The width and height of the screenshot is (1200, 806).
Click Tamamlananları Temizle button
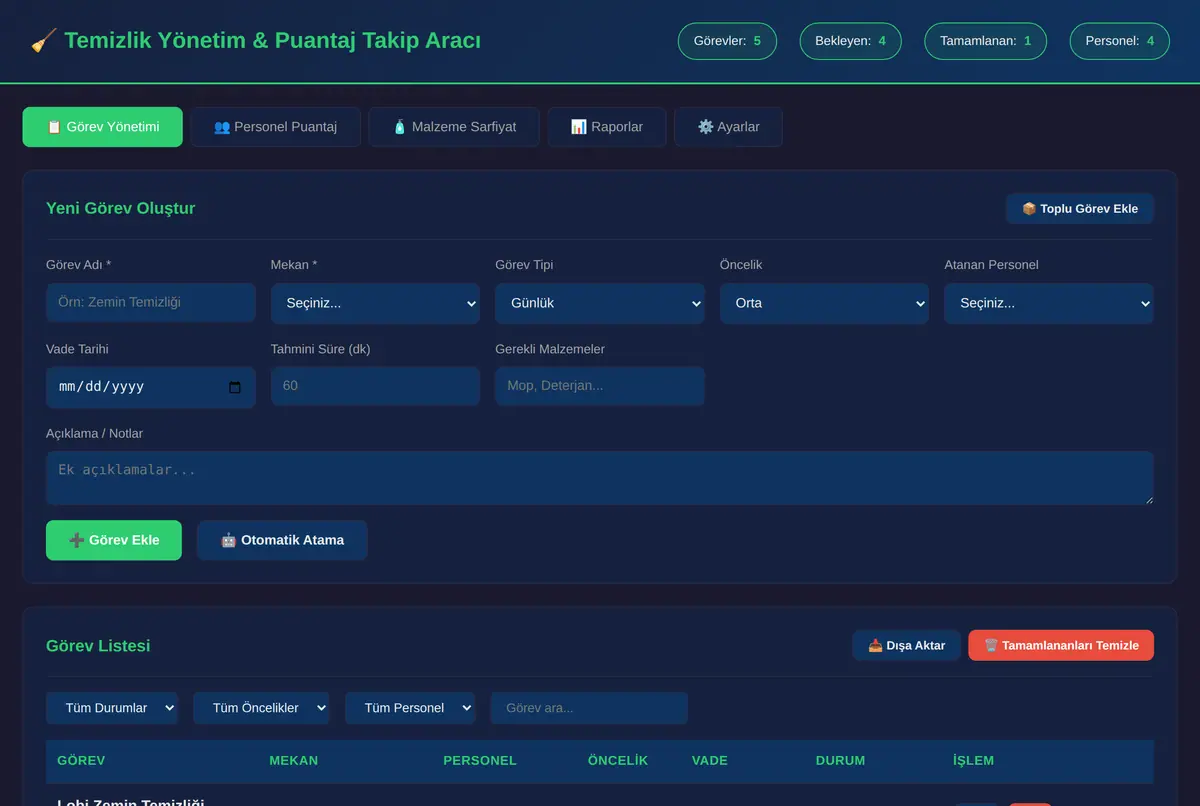[x=1061, y=645]
